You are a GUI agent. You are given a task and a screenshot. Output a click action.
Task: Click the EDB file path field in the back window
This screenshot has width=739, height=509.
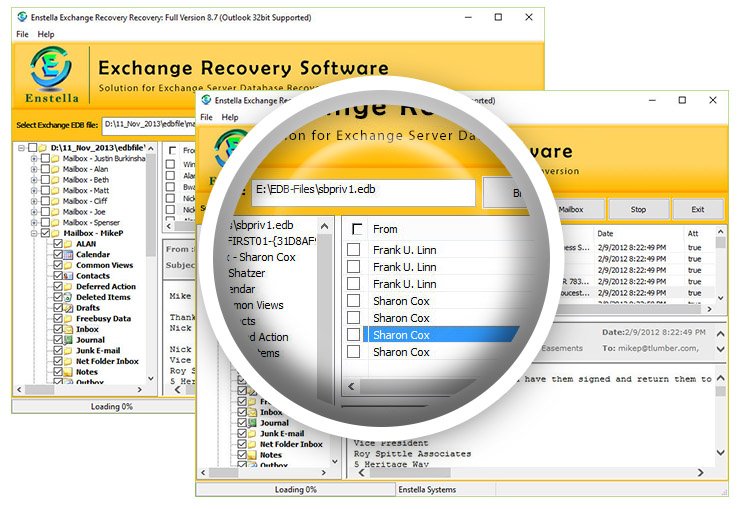coord(149,125)
